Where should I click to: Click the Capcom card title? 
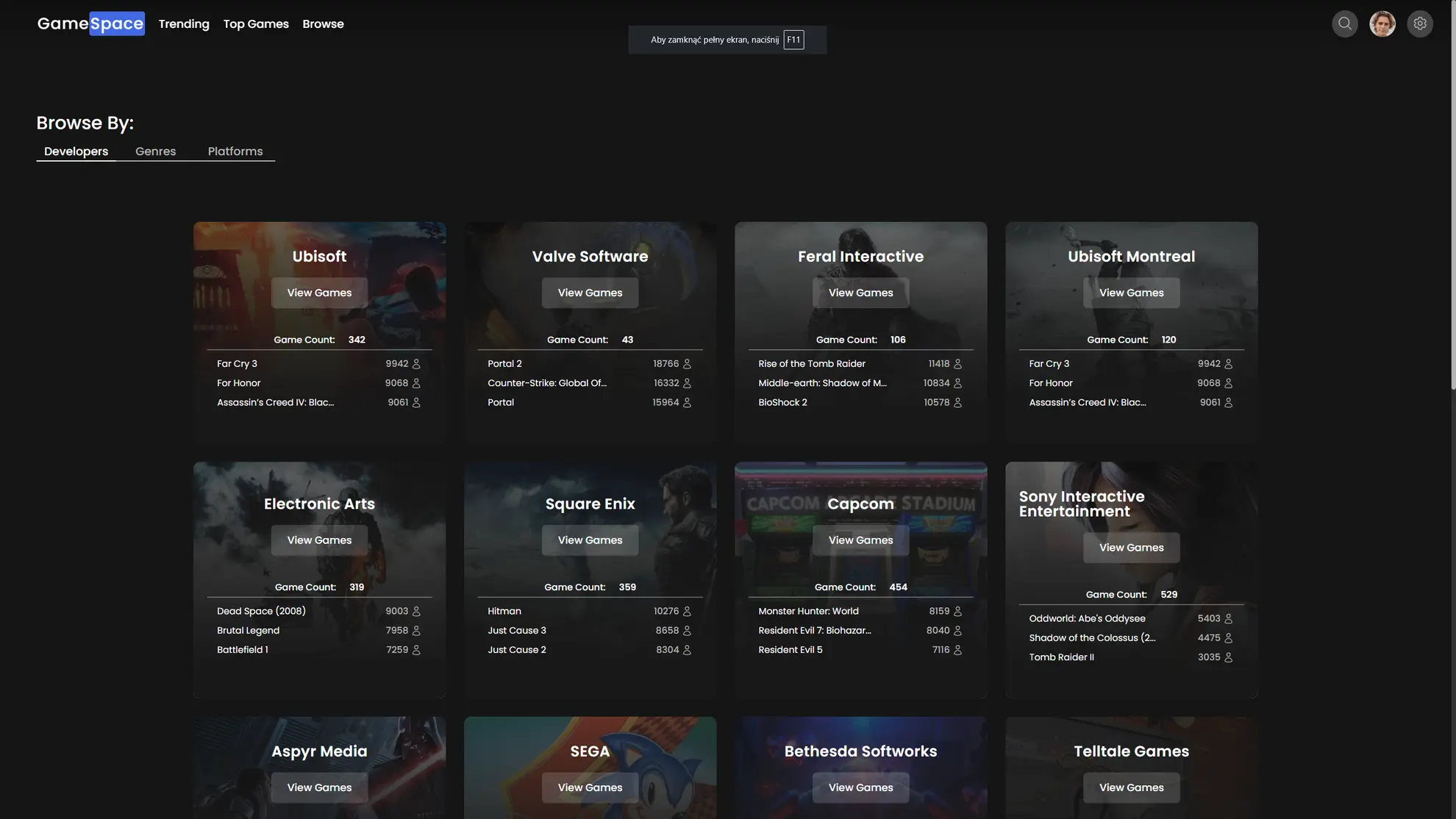860,504
